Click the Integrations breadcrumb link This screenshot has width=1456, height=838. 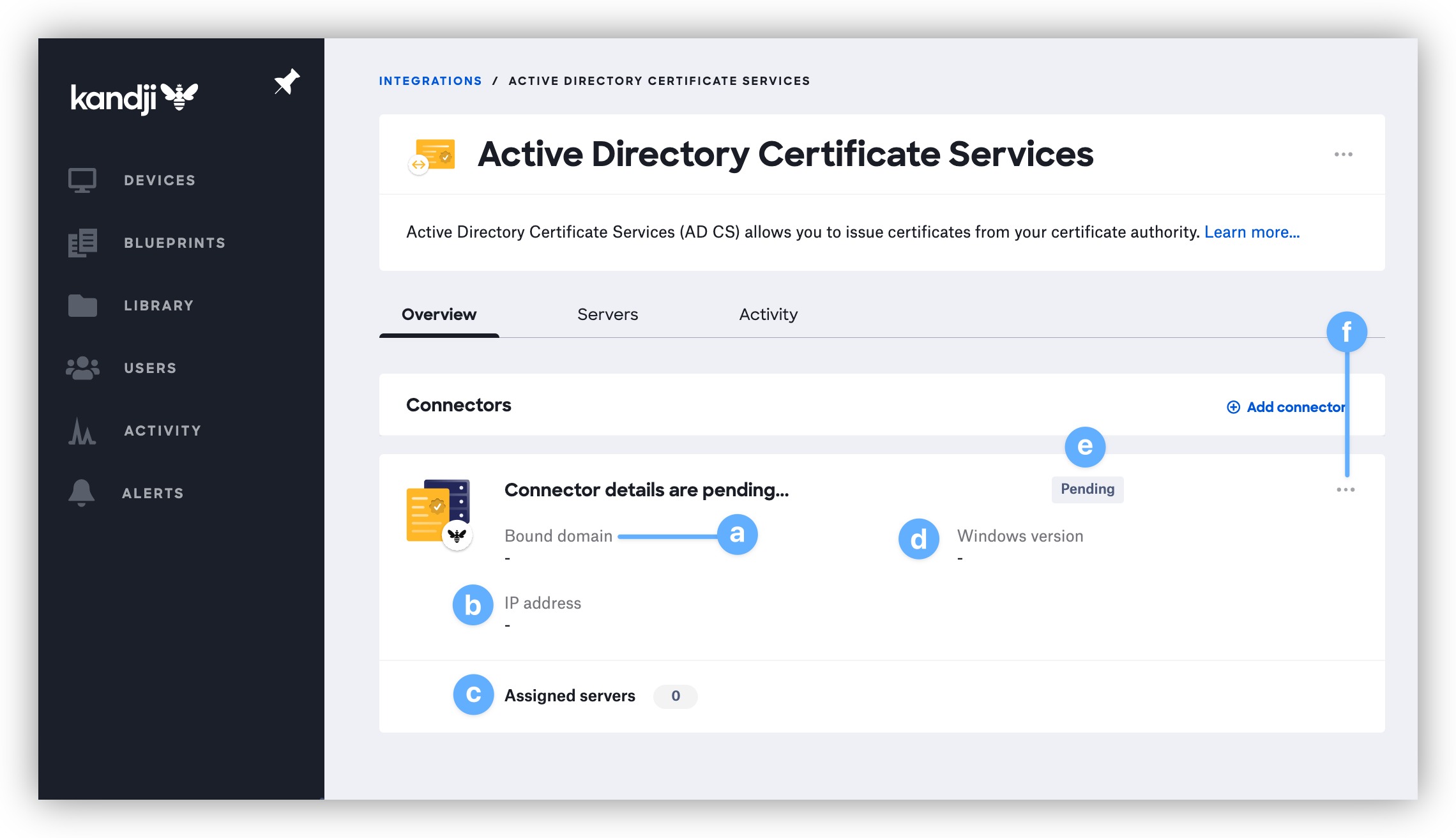pyautogui.click(x=430, y=81)
